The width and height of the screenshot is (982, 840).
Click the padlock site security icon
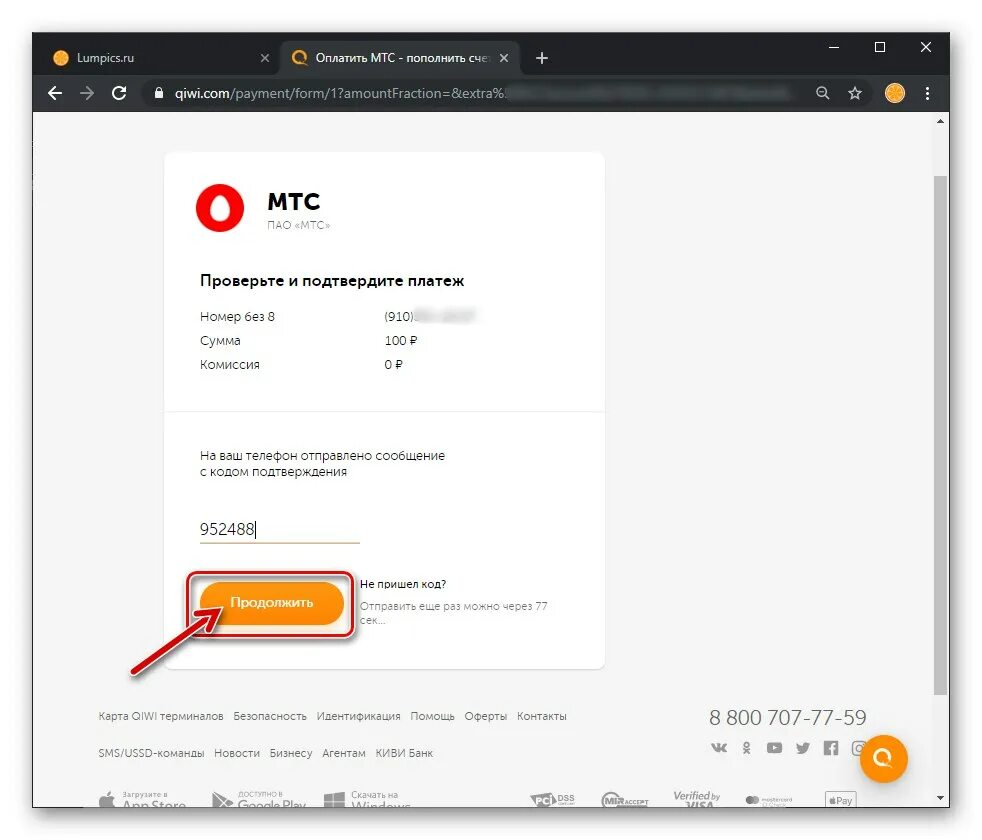pos(158,93)
